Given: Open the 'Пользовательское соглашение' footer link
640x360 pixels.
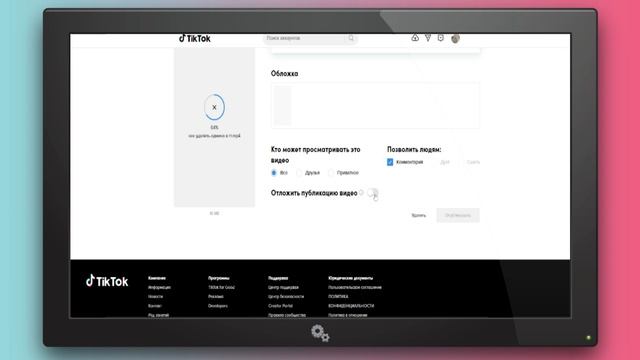Looking at the screenshot, I should pyautogui.click(x=355, y=287).
